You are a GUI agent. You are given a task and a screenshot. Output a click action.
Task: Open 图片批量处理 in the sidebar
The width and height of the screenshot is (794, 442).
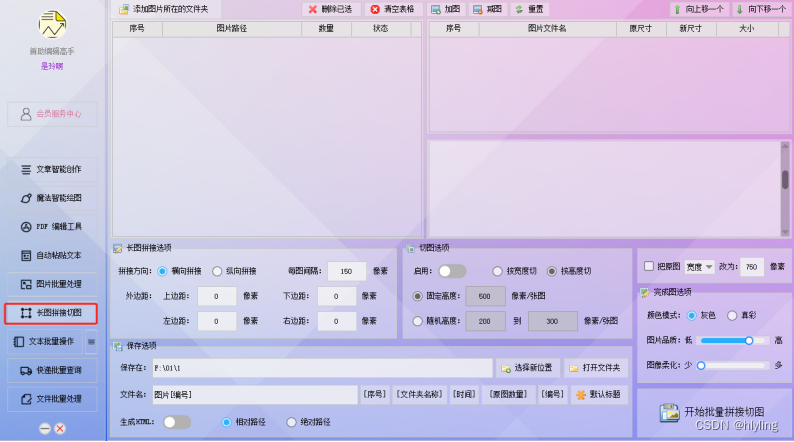click(52, 284)
